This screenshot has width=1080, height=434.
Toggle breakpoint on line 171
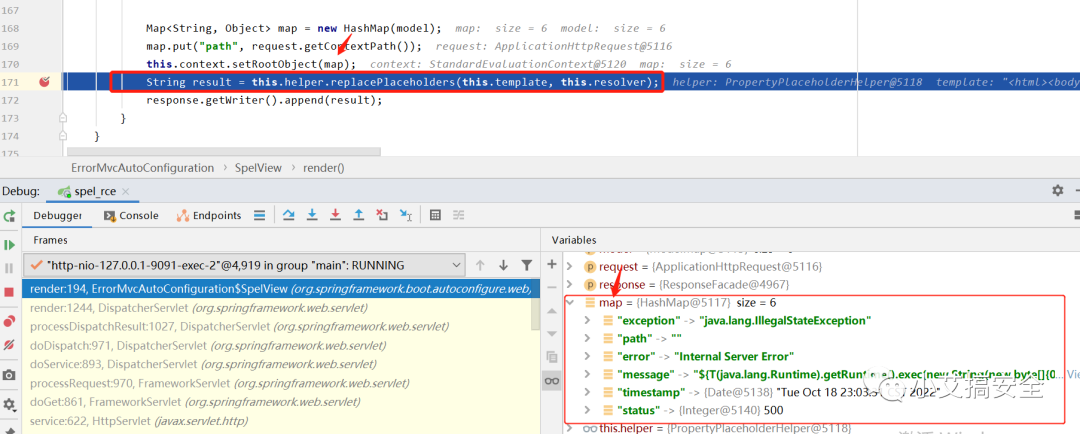44,82
